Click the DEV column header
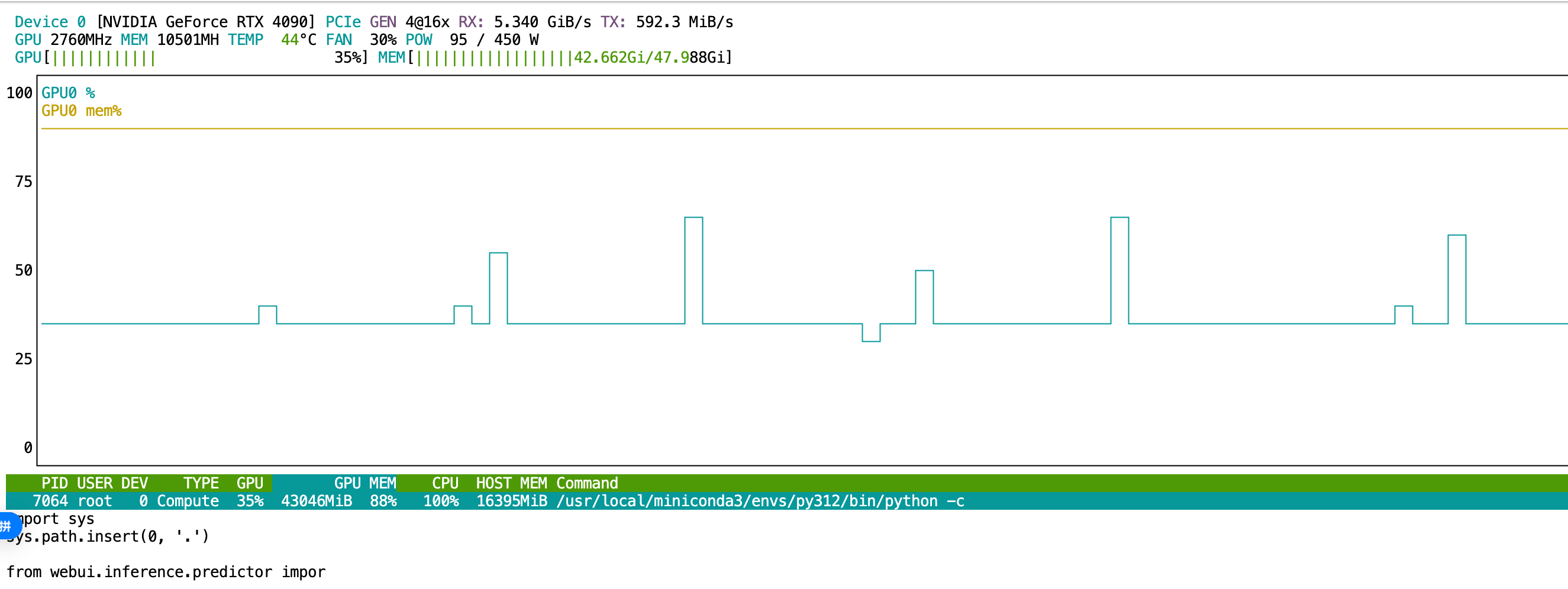The image size is (1568, 589). tap(134, 483)
